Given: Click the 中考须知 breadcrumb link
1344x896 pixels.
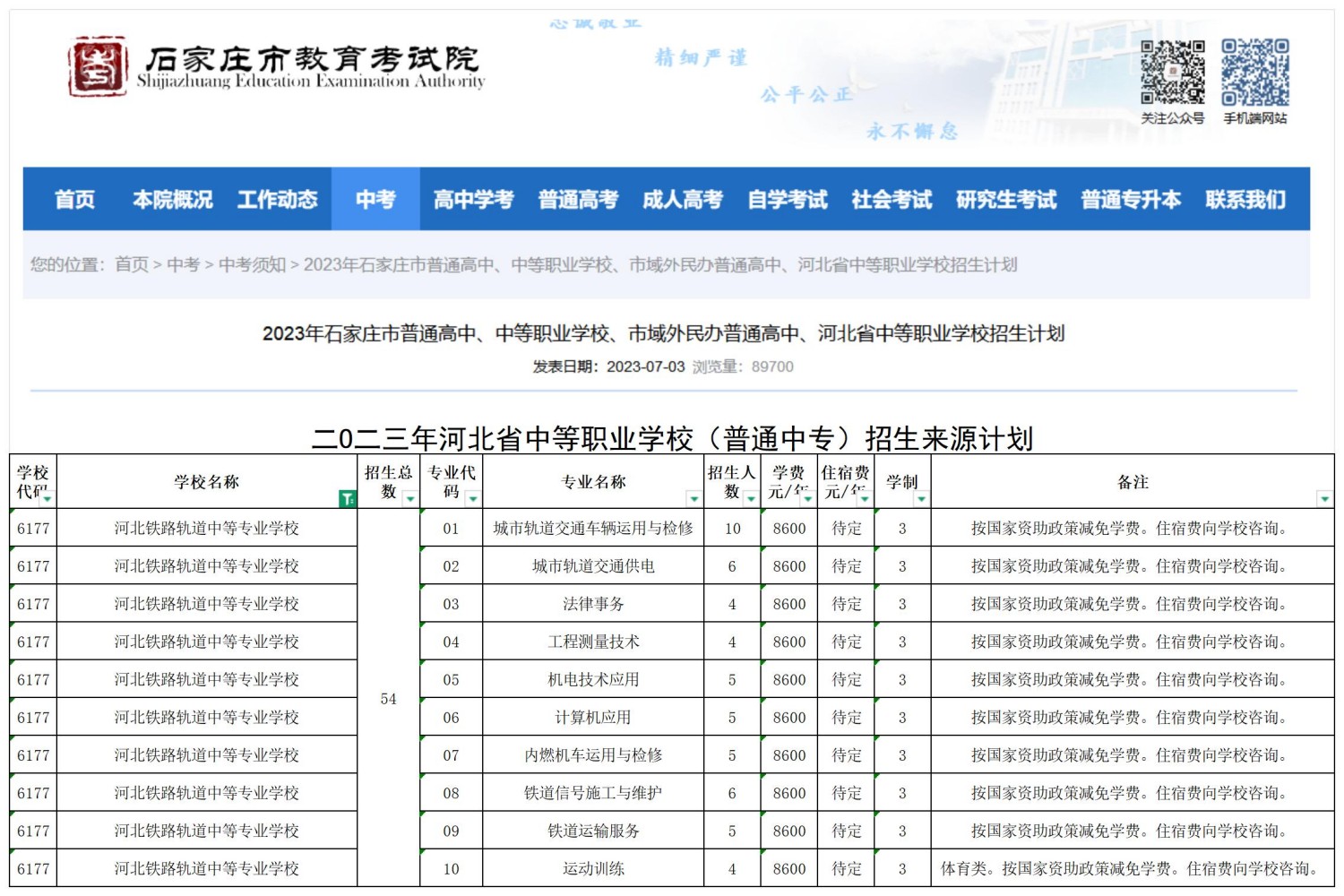Looking at the screenshot, I should (x=252, y=264).
